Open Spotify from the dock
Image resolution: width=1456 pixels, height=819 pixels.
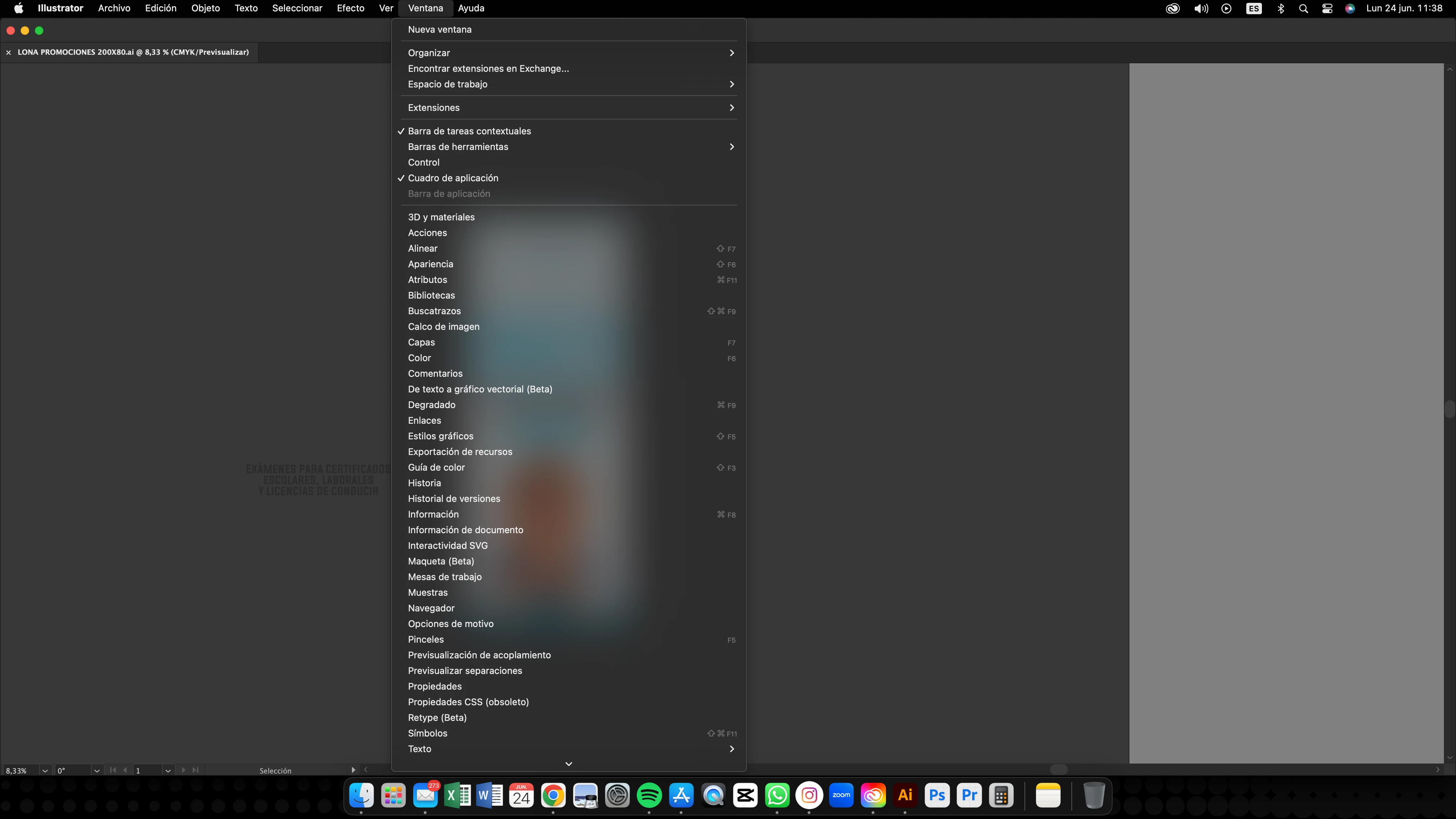point(649,795)
